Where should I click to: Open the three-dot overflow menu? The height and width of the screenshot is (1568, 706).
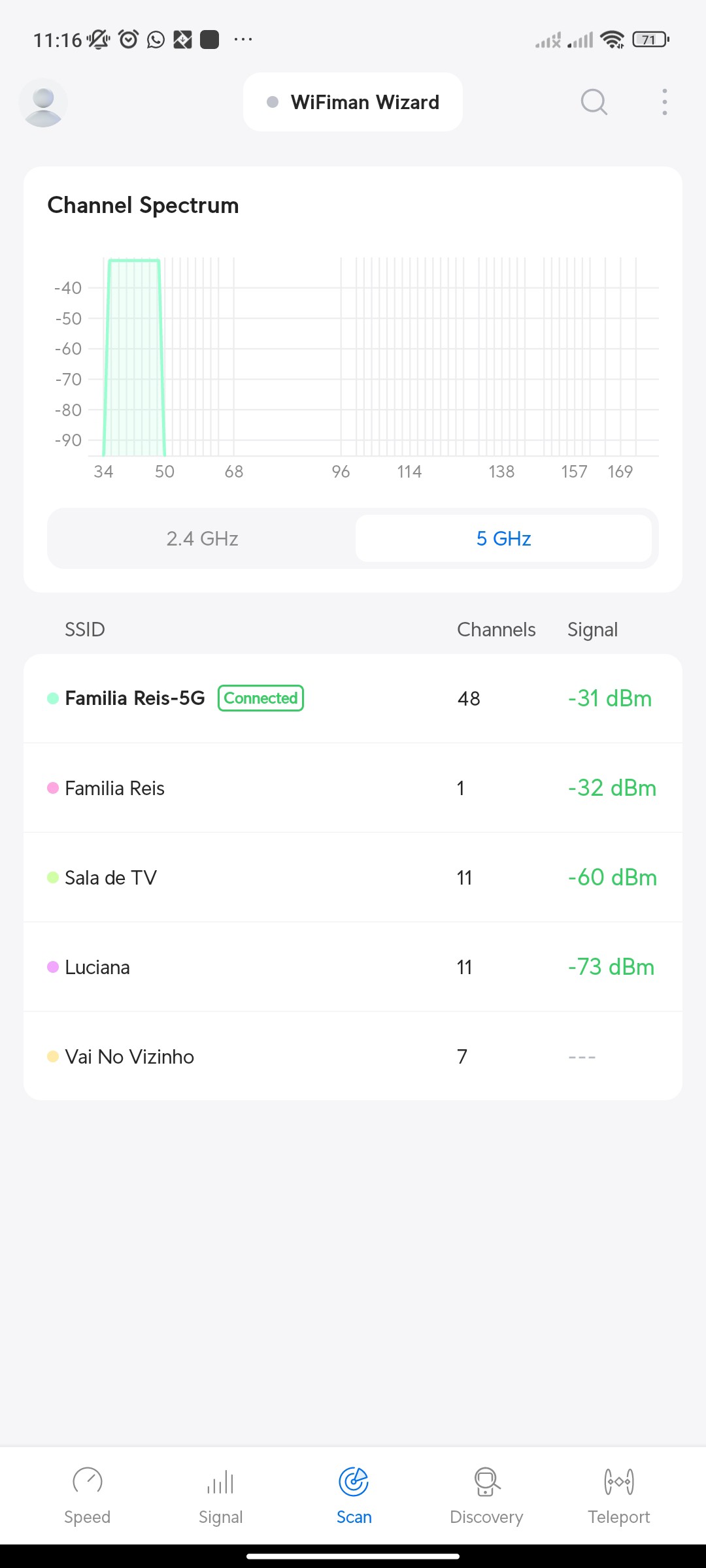coord(664,102)
